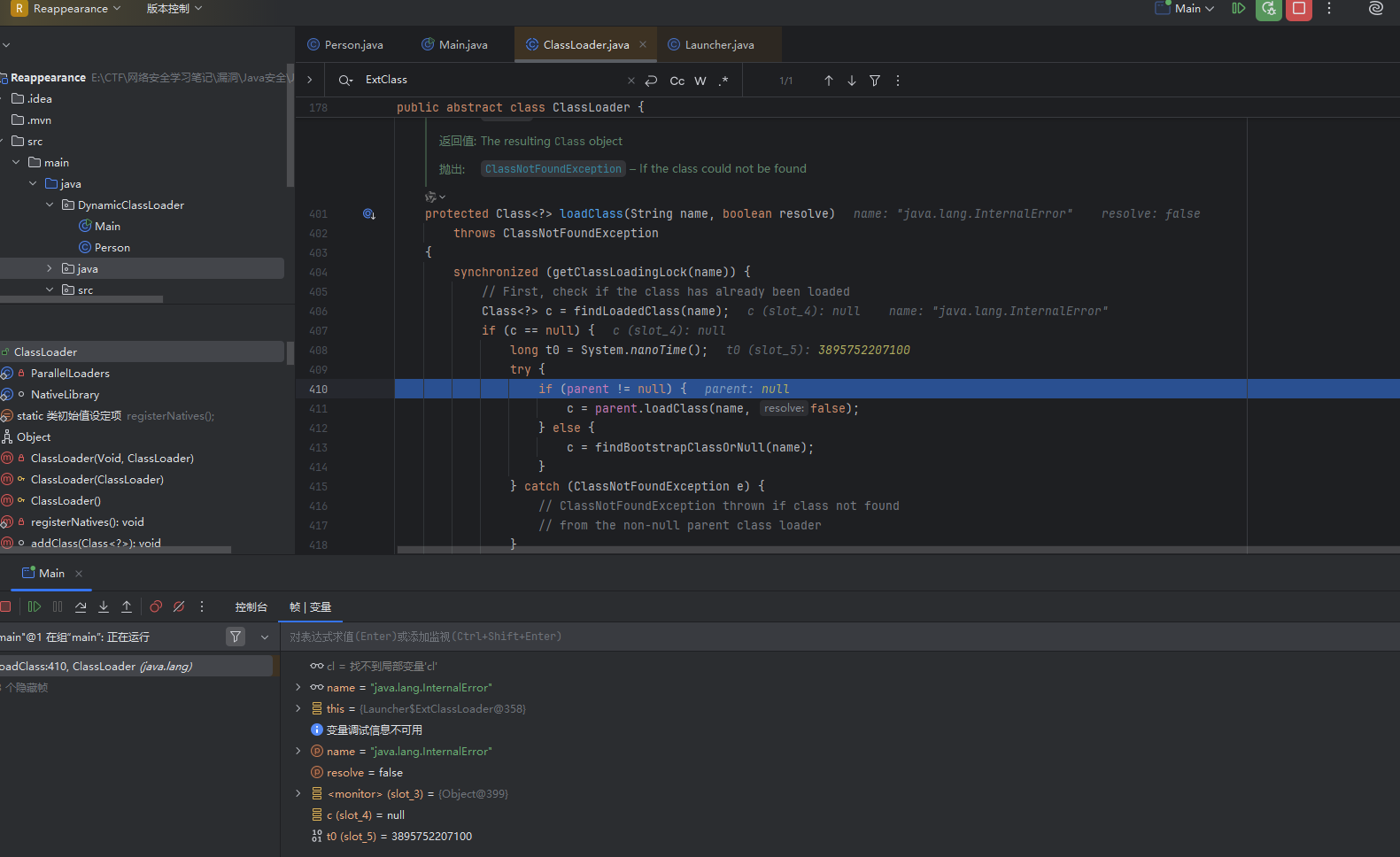Open the AI assistant swirl icon
The width and height of the screenshot is (1400, 857).
coord(1375,9)
